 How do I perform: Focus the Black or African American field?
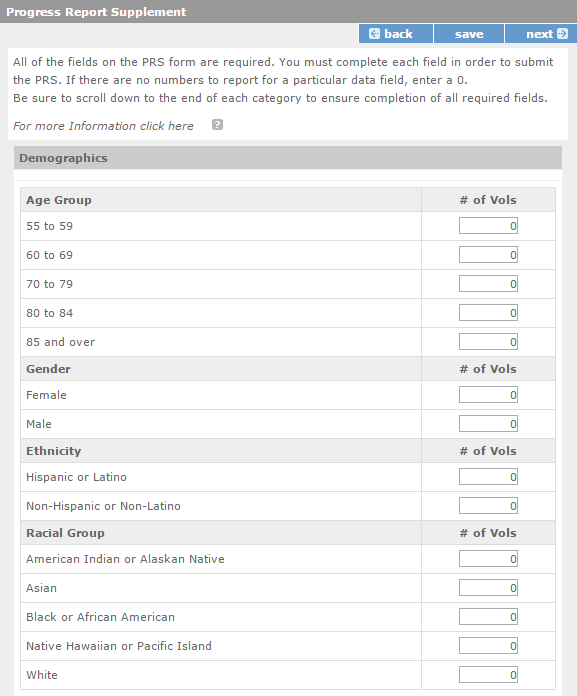488,617
